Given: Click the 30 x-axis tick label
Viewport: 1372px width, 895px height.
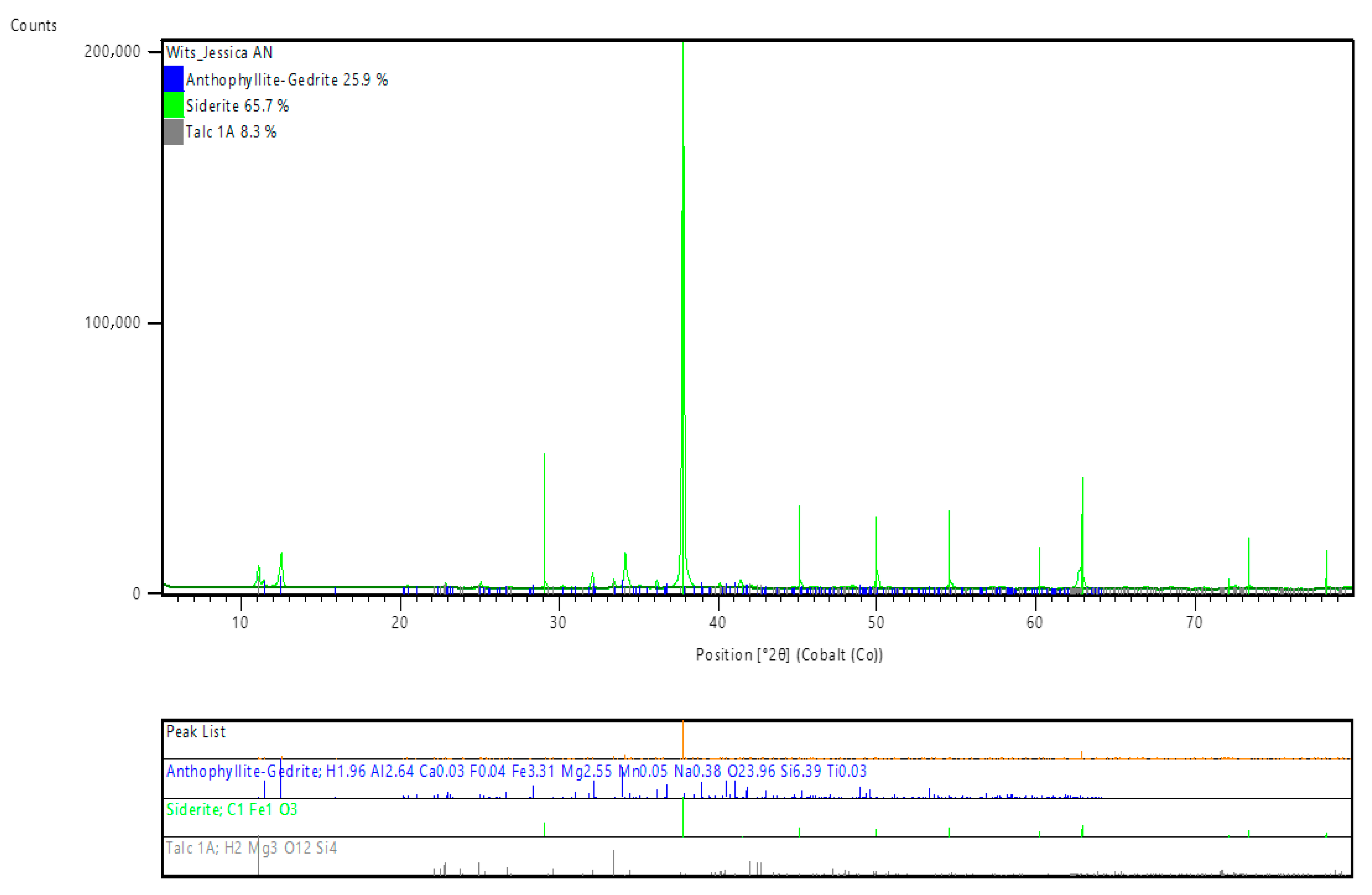Looking at the screenshot, I should tap(558, 622).
